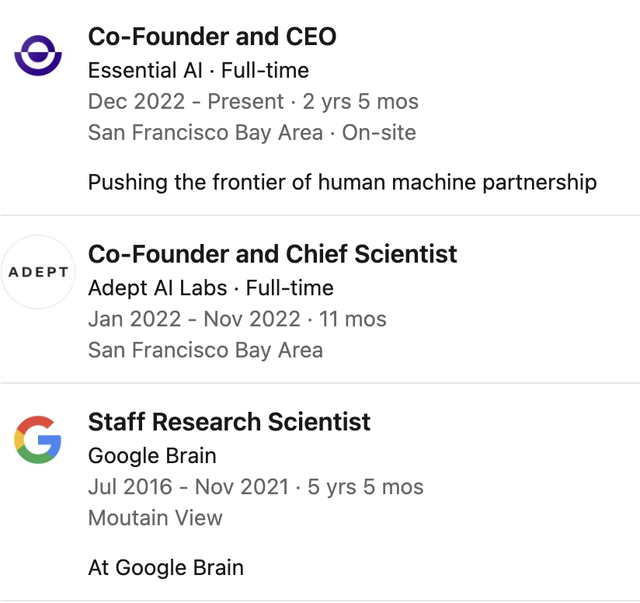
Task: Open the Google company logo
Action: (x=38, y=440)
